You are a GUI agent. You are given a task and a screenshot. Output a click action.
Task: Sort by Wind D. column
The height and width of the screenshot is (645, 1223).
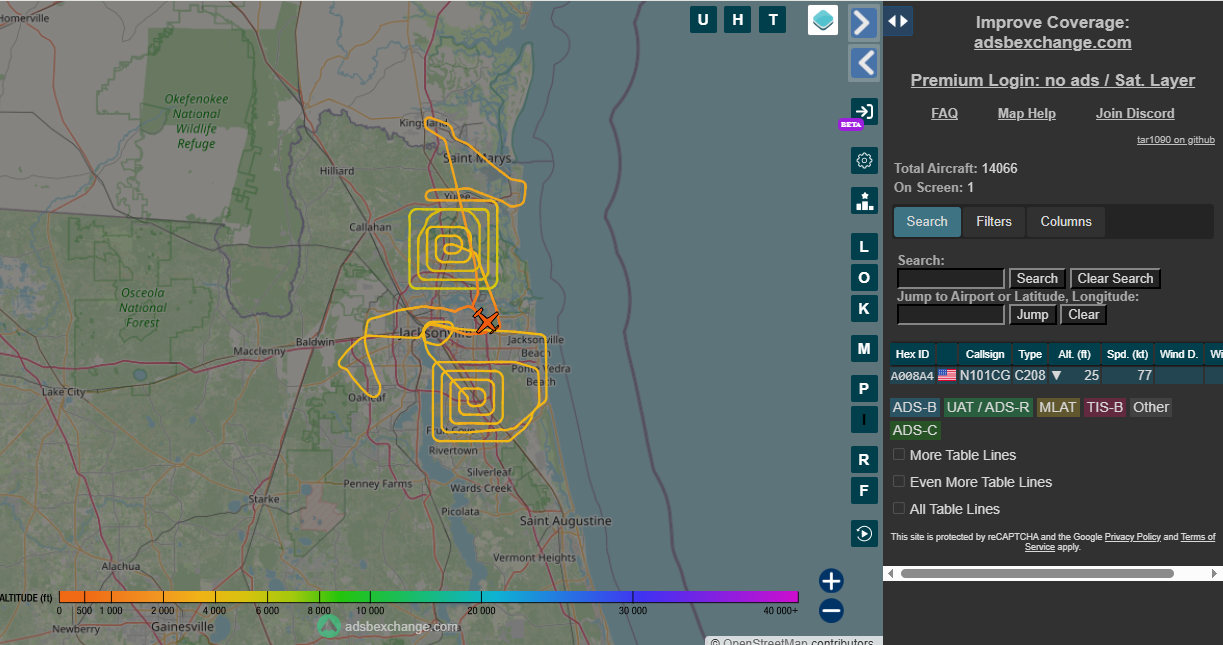[x=1178, y=354]
